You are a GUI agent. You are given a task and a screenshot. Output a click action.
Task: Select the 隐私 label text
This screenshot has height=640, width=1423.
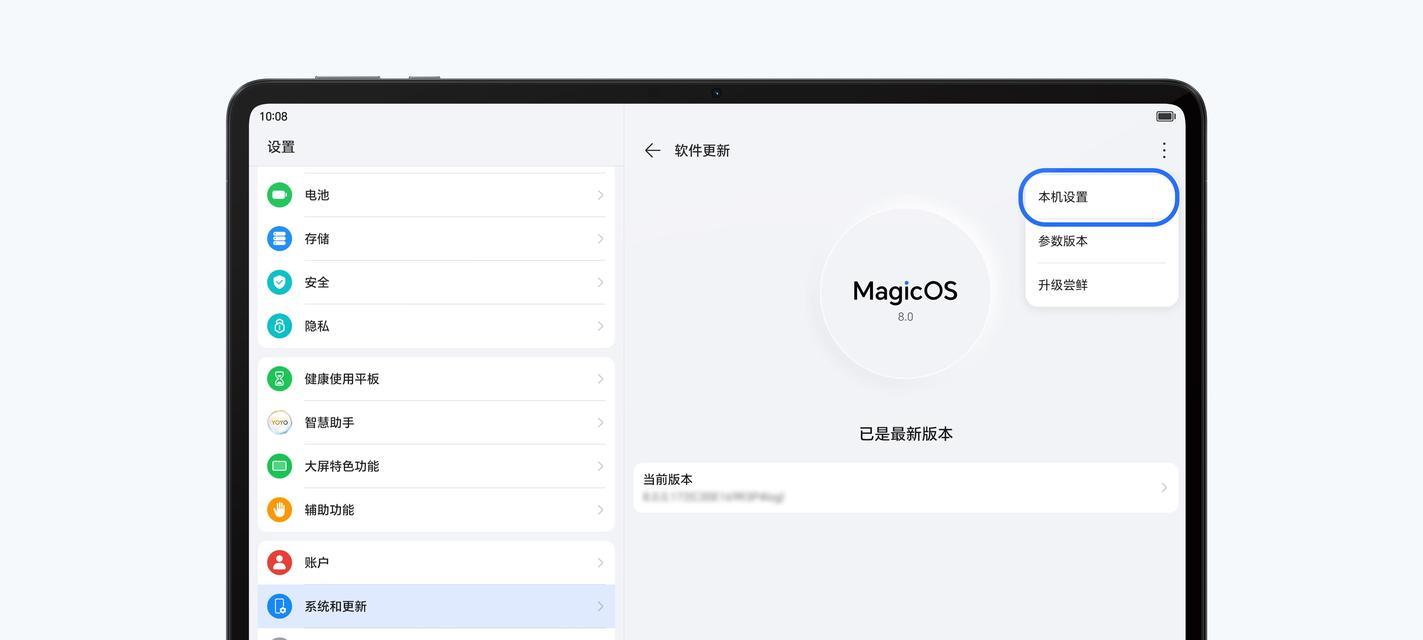pyautogui.click(x=317, y=326)
